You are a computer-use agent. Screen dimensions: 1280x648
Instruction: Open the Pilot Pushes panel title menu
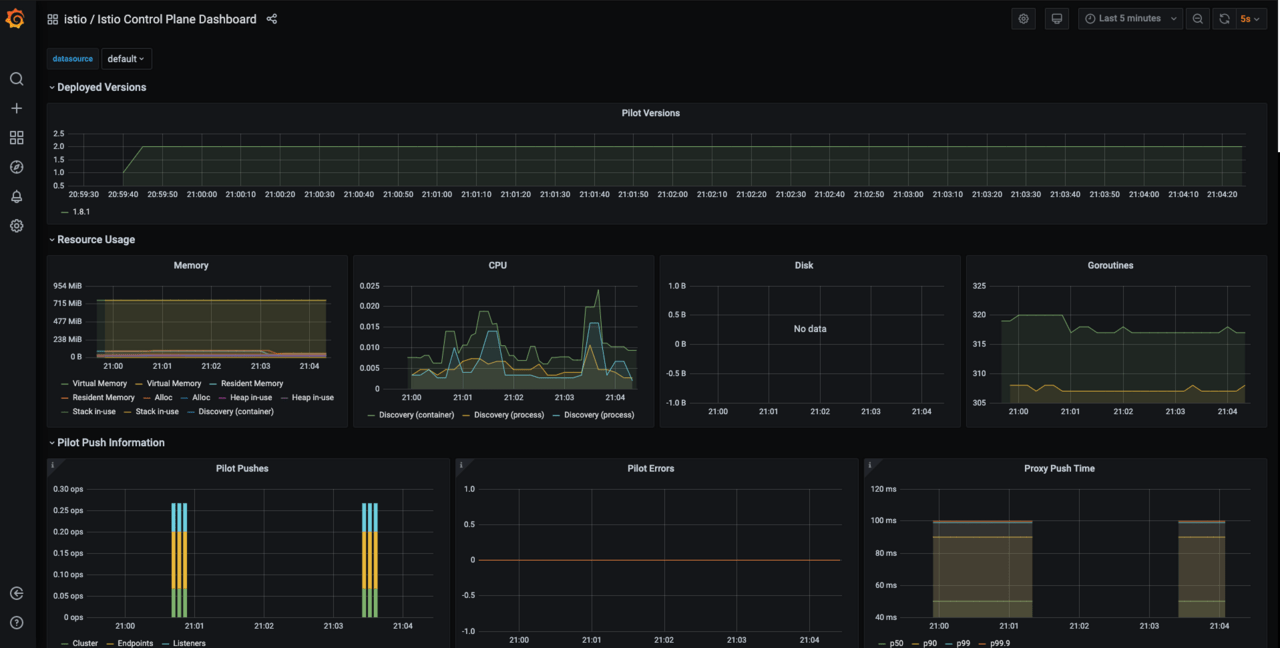point(242,468)
